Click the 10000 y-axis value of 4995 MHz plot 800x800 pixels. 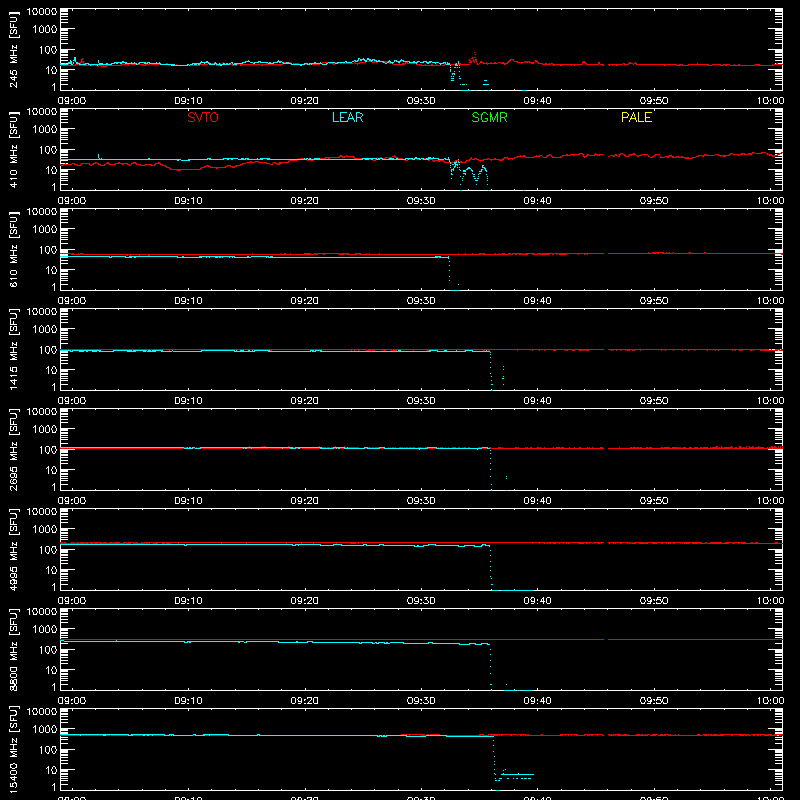coord(42,512)
